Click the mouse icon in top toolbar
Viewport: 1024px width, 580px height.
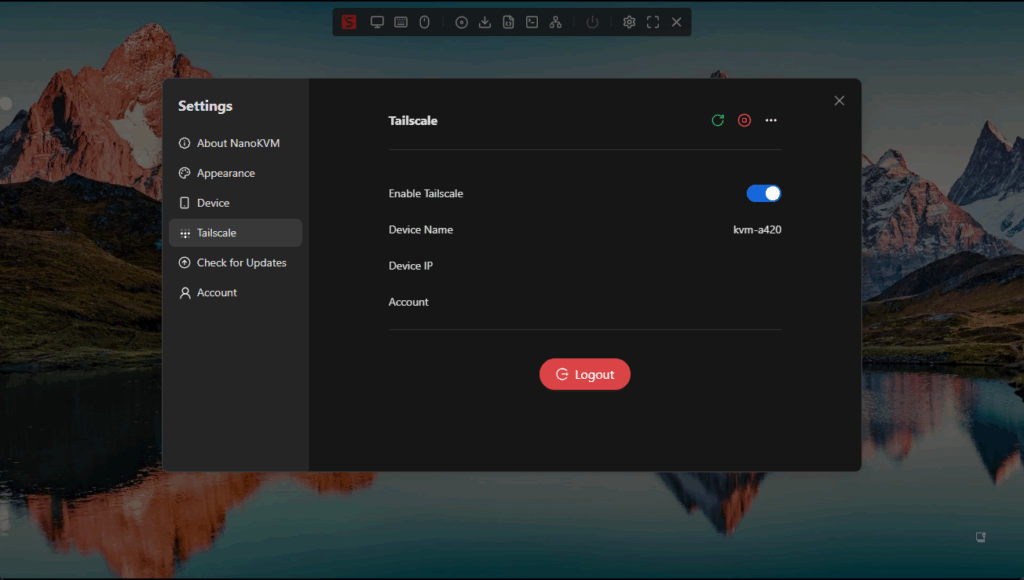tap(424, 22)
